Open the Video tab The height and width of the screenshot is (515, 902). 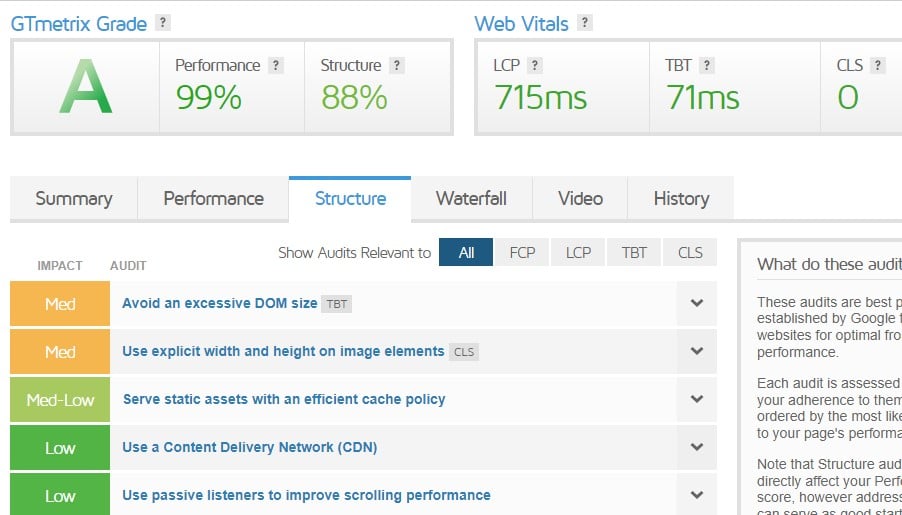tap(580, 199)
